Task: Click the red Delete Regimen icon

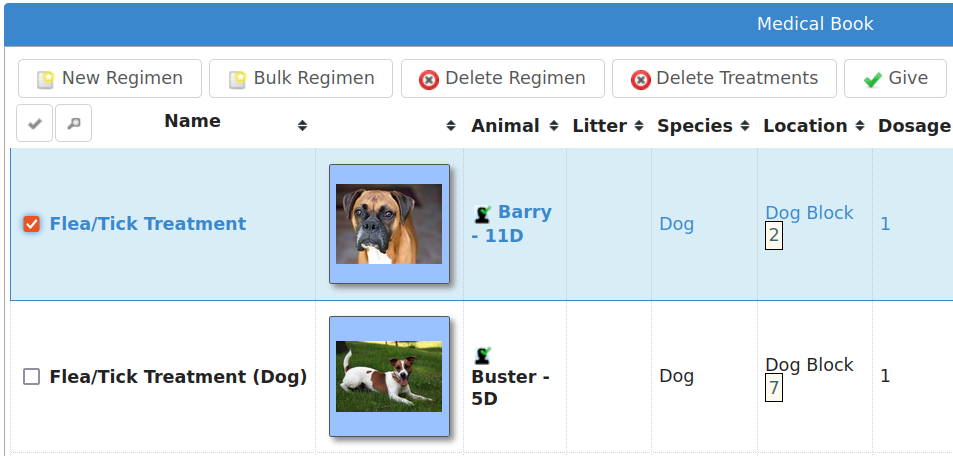Action: pos(429,80)
